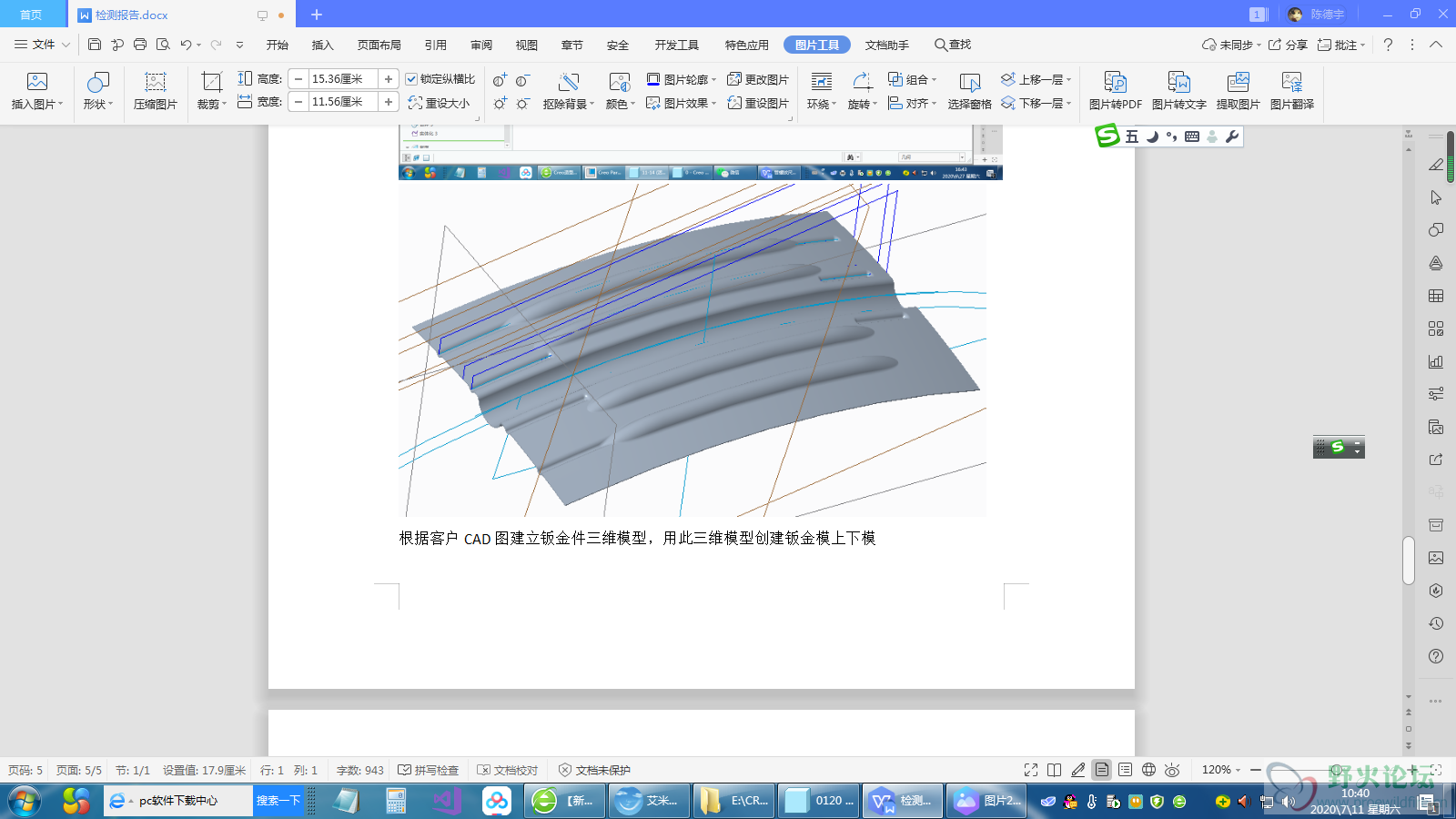Viewport: 1456px width, 819px height.
Task: Click the width value field 11.56厘米
Action: pos(343,102)
